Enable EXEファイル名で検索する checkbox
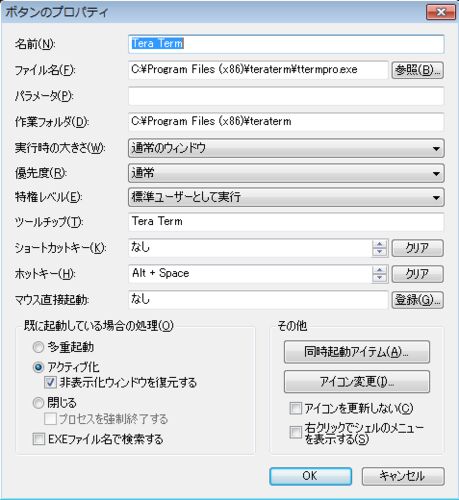The width and height of the screenshot is (459, 500). pyautogui.click(x=39, y=439)
